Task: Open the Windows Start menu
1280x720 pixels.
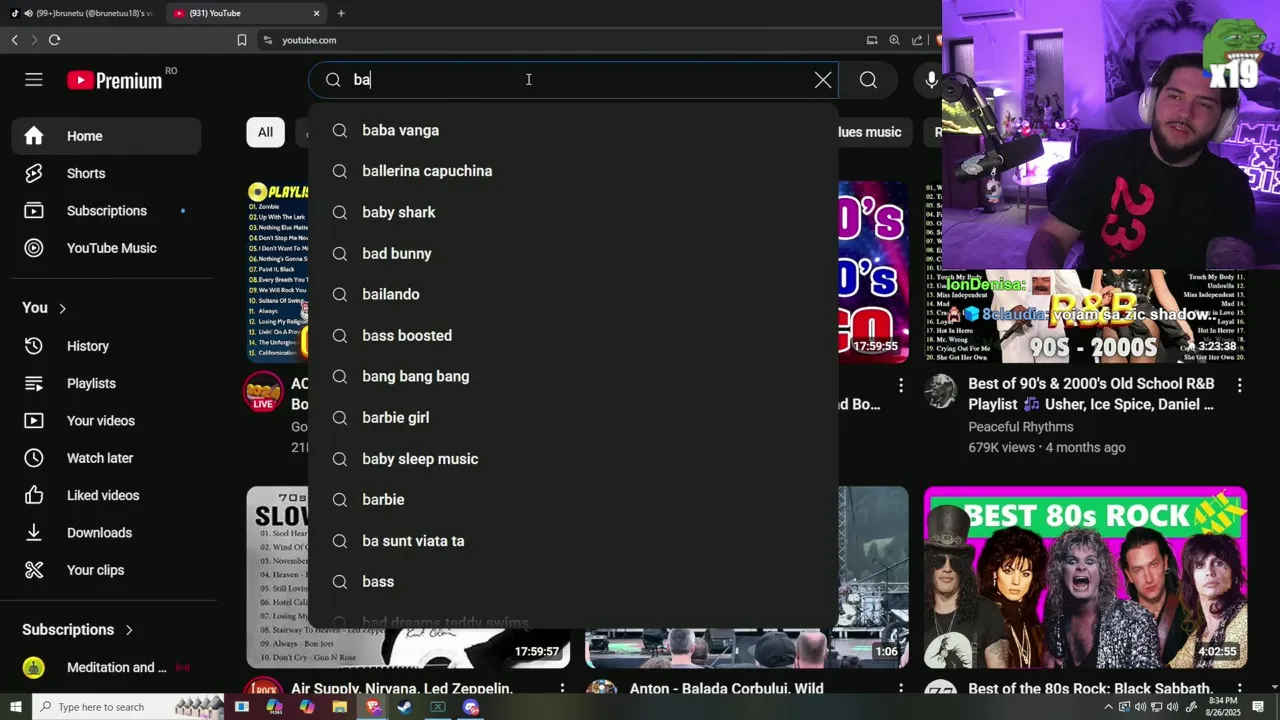Action: tap(15, 707)
